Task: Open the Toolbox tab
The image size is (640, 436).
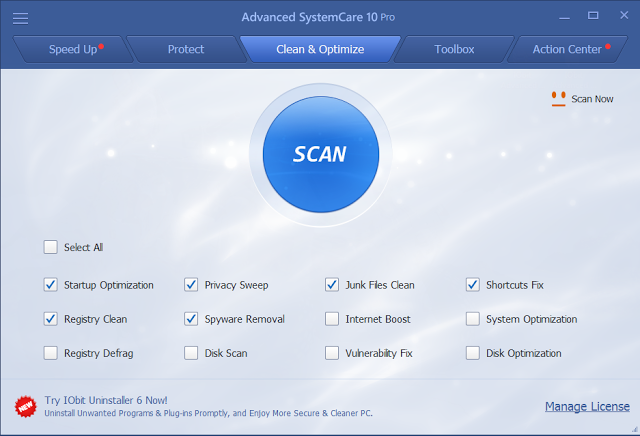Action: point(454,49)
